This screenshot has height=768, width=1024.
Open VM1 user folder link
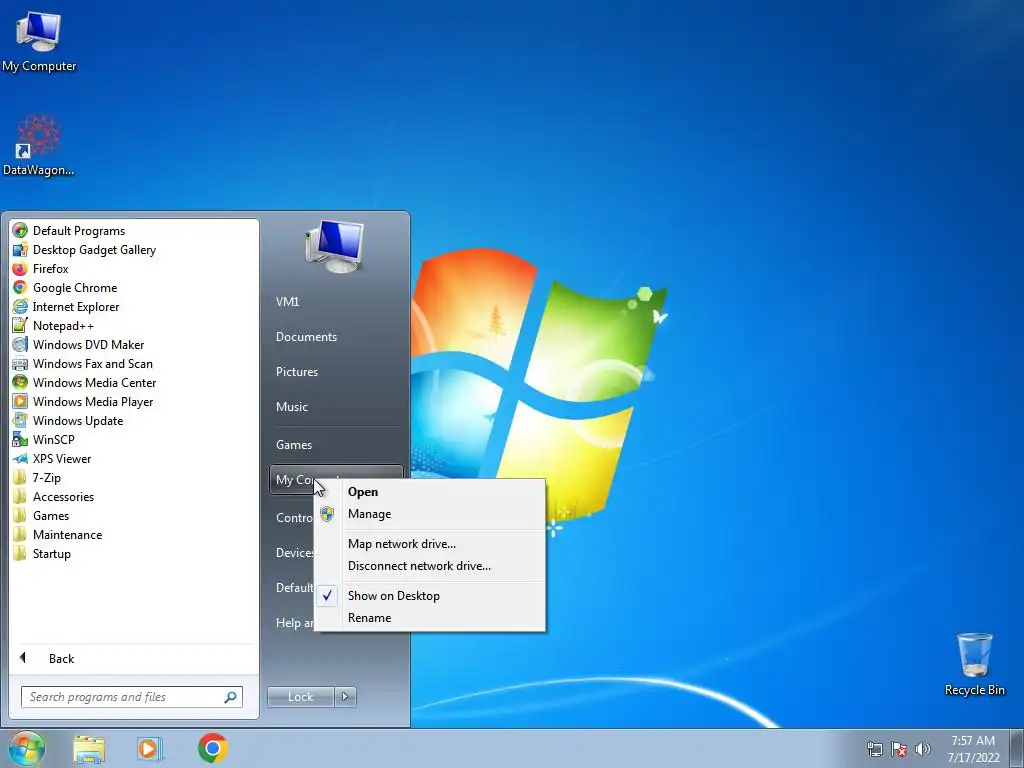pos(287,302)
